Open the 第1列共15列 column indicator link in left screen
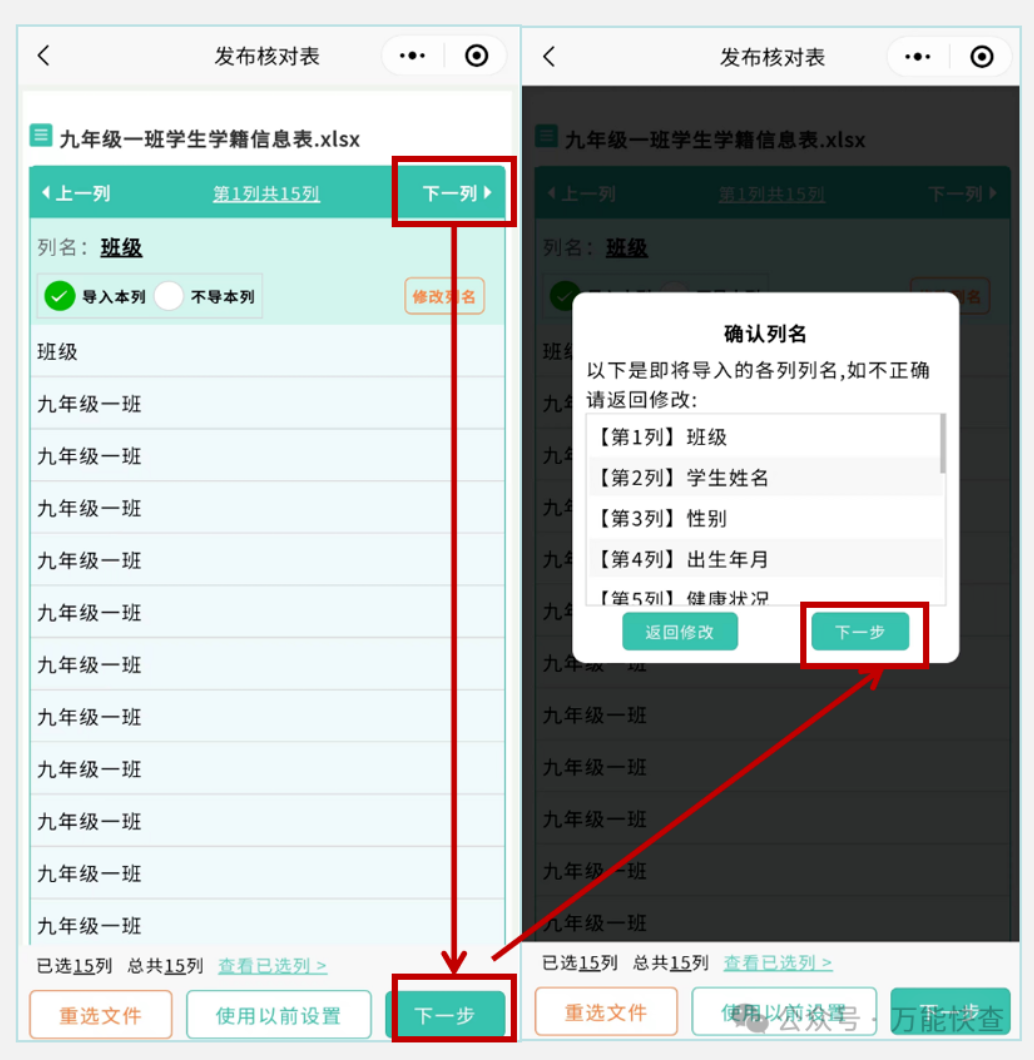The height and width of the screenshot is (1060, 1034). pyautogui.click(x=266, y=194)
